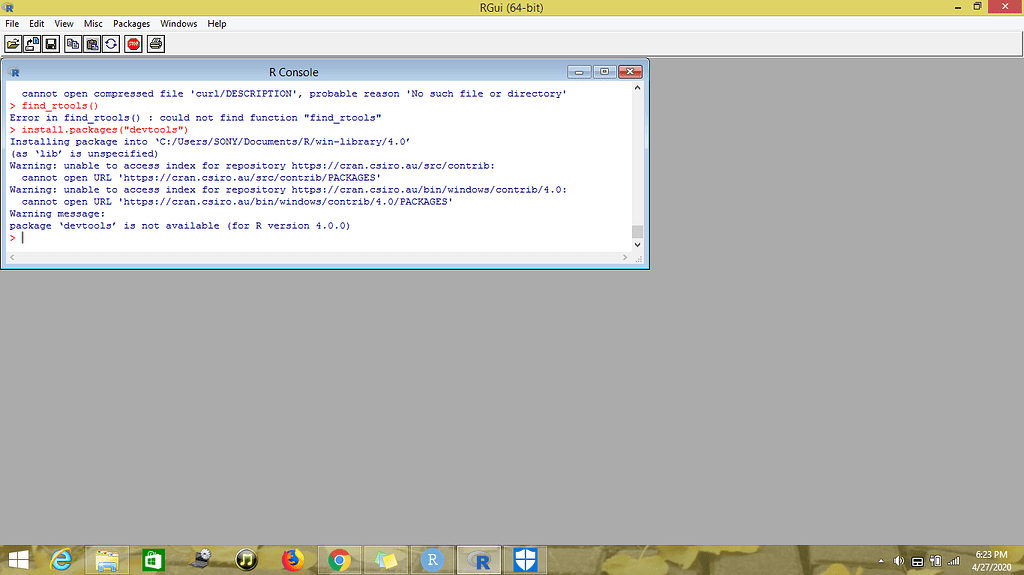Click the Open script toolbar icon
1024x575 pixels.
coord(12,44)
